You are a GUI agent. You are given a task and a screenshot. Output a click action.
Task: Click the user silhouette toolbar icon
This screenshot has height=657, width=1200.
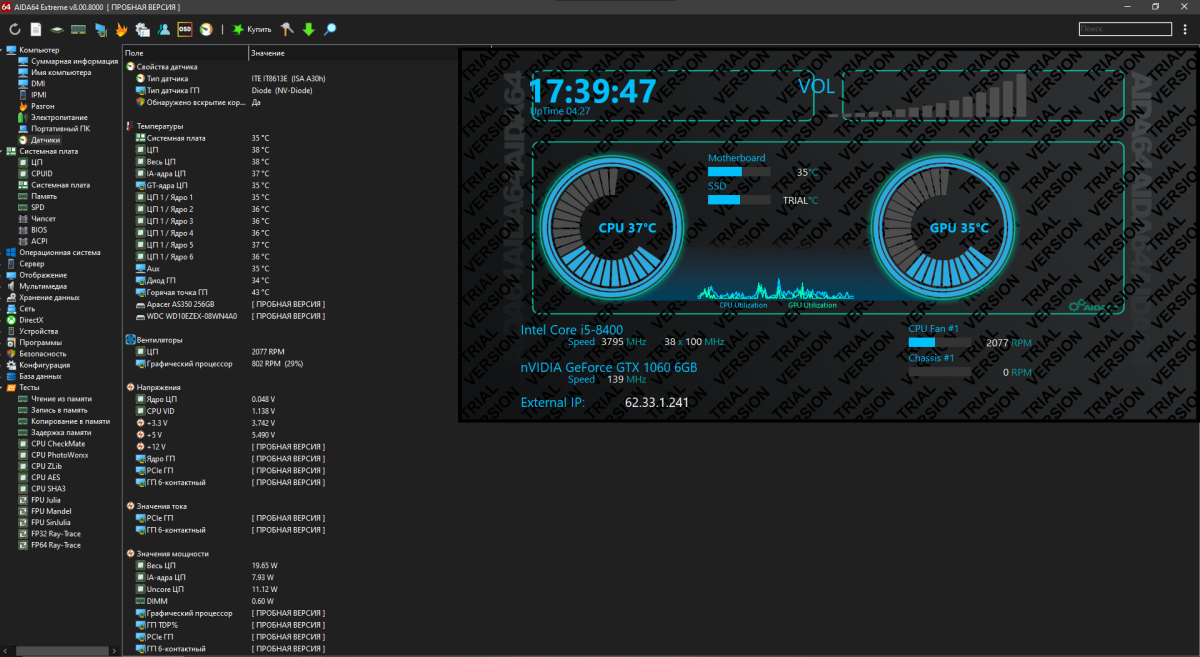(x=163, y=29)
